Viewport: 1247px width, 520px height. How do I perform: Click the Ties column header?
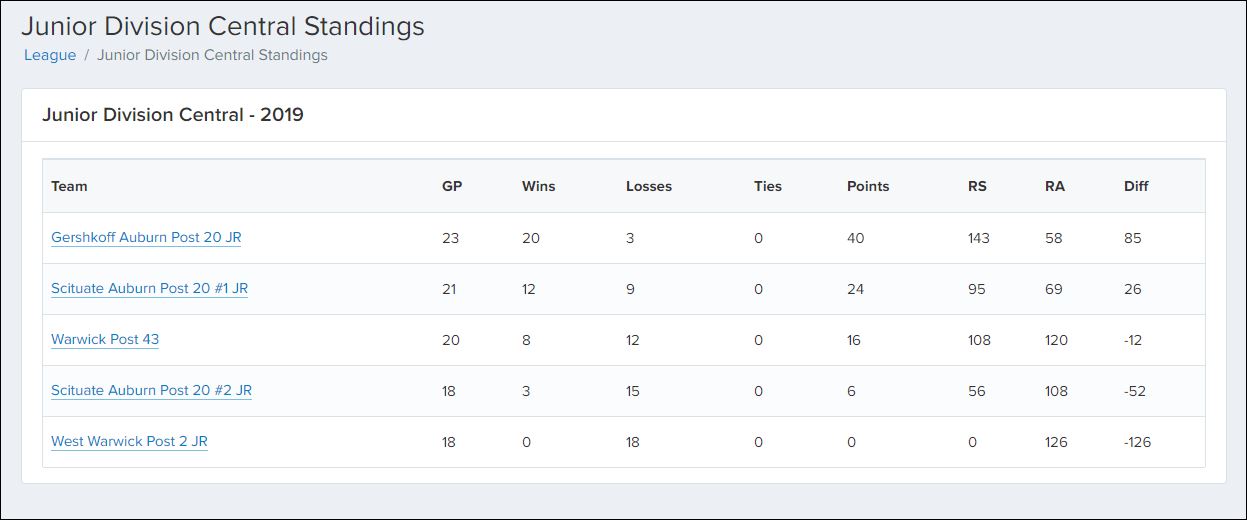tap(768, 186)
